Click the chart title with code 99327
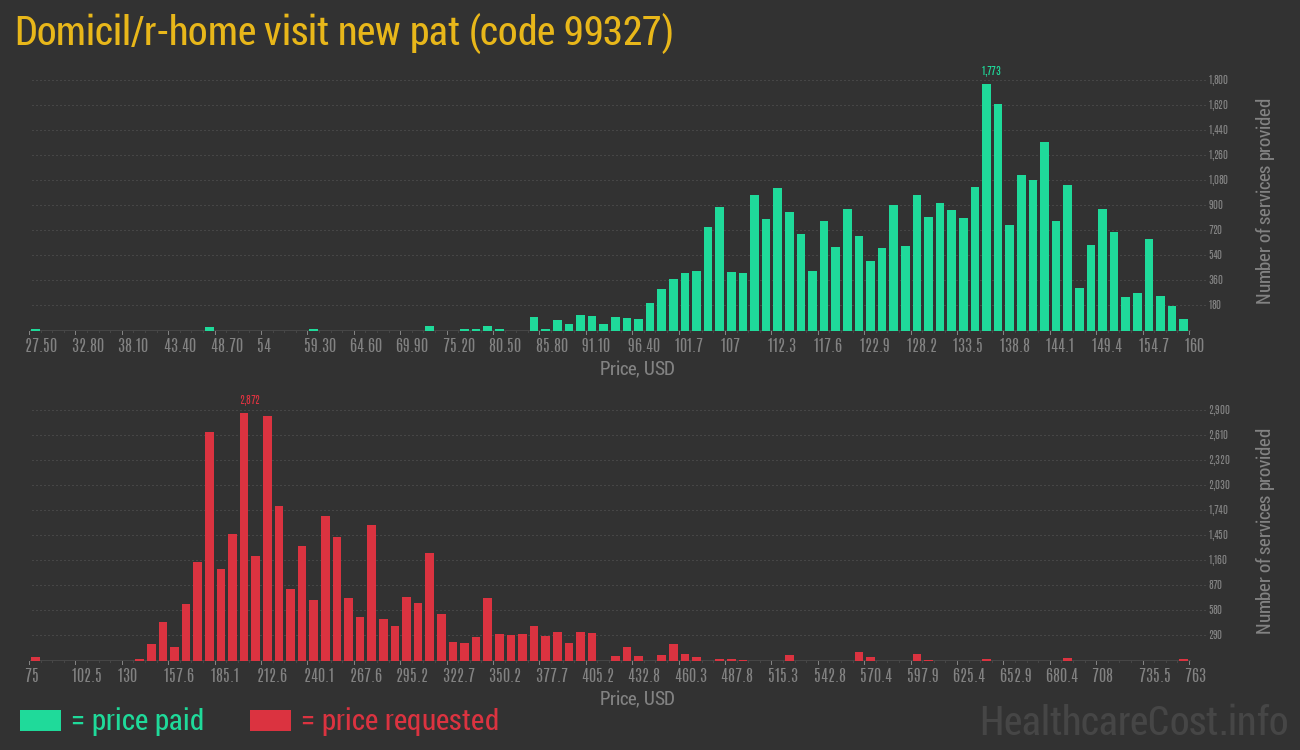 coord(345,32)
